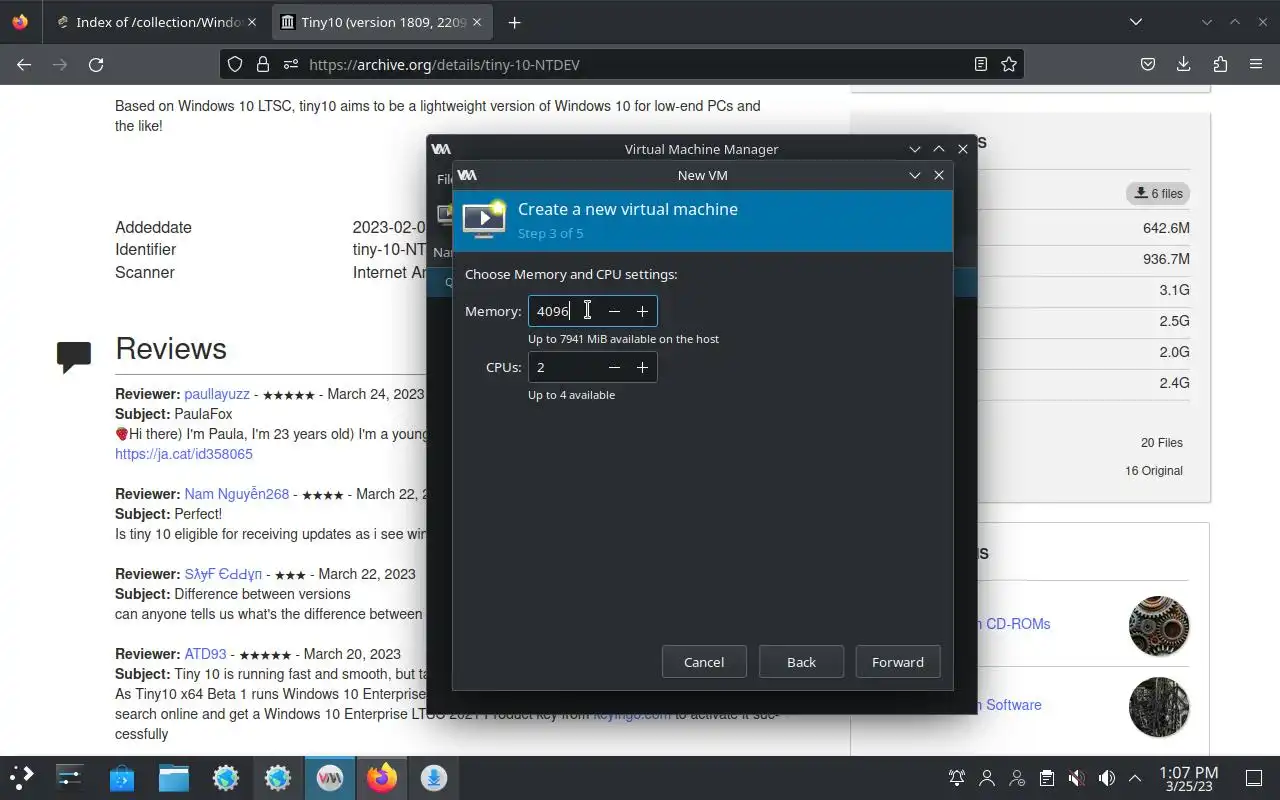The height and width of the screenshot is (800, 1280).
Task: Open the ja.cat/id358065 link
Action: (x=184, y=454)
